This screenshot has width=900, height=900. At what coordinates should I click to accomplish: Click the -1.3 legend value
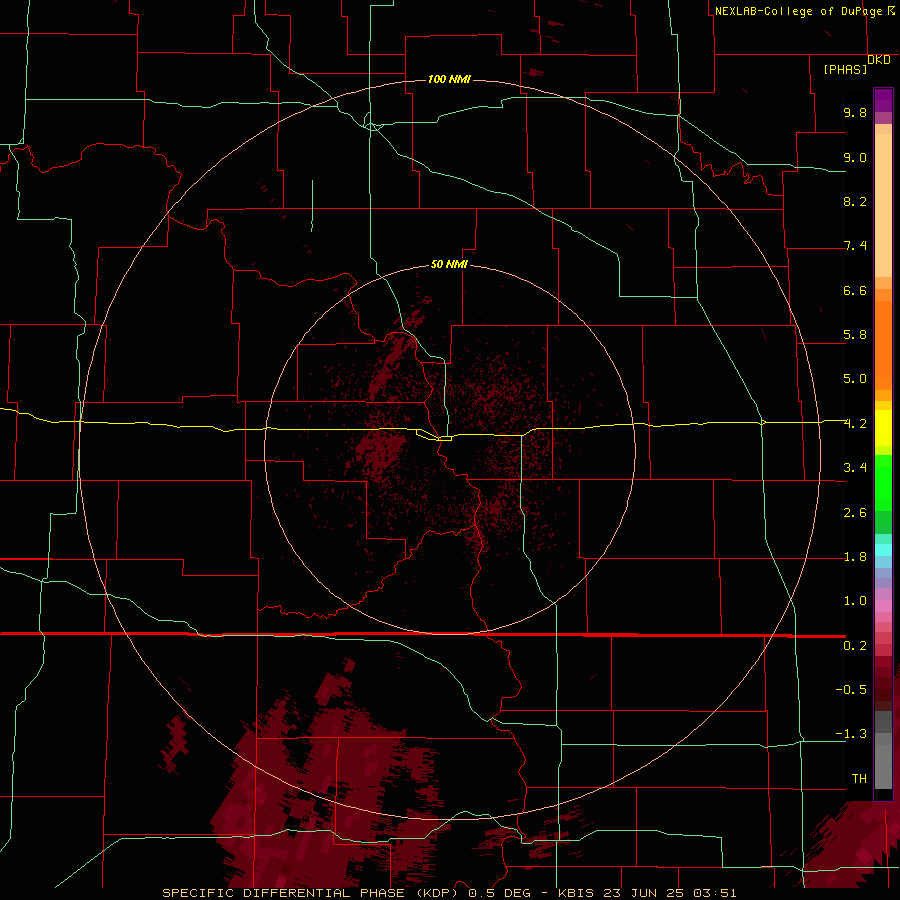(x=851, y=734)
